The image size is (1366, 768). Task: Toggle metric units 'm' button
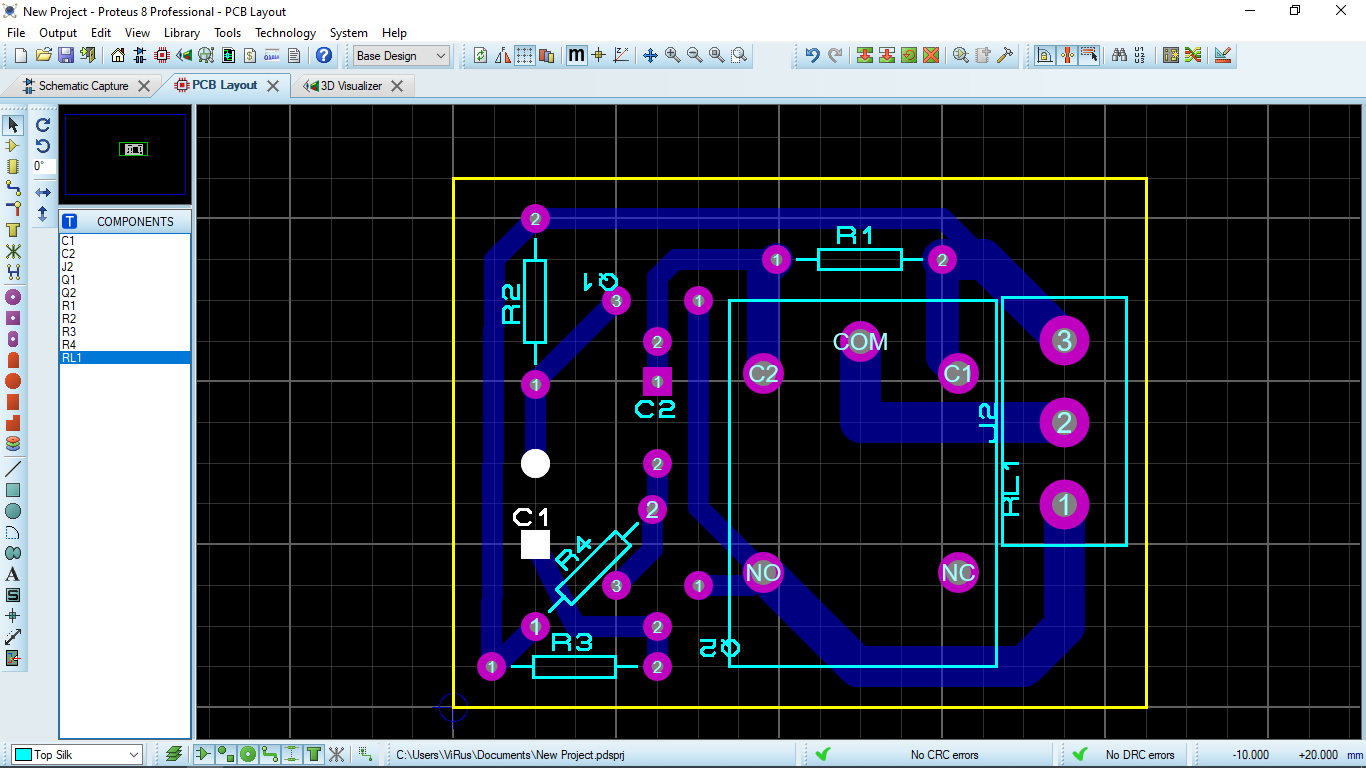(x=576, y=56)
